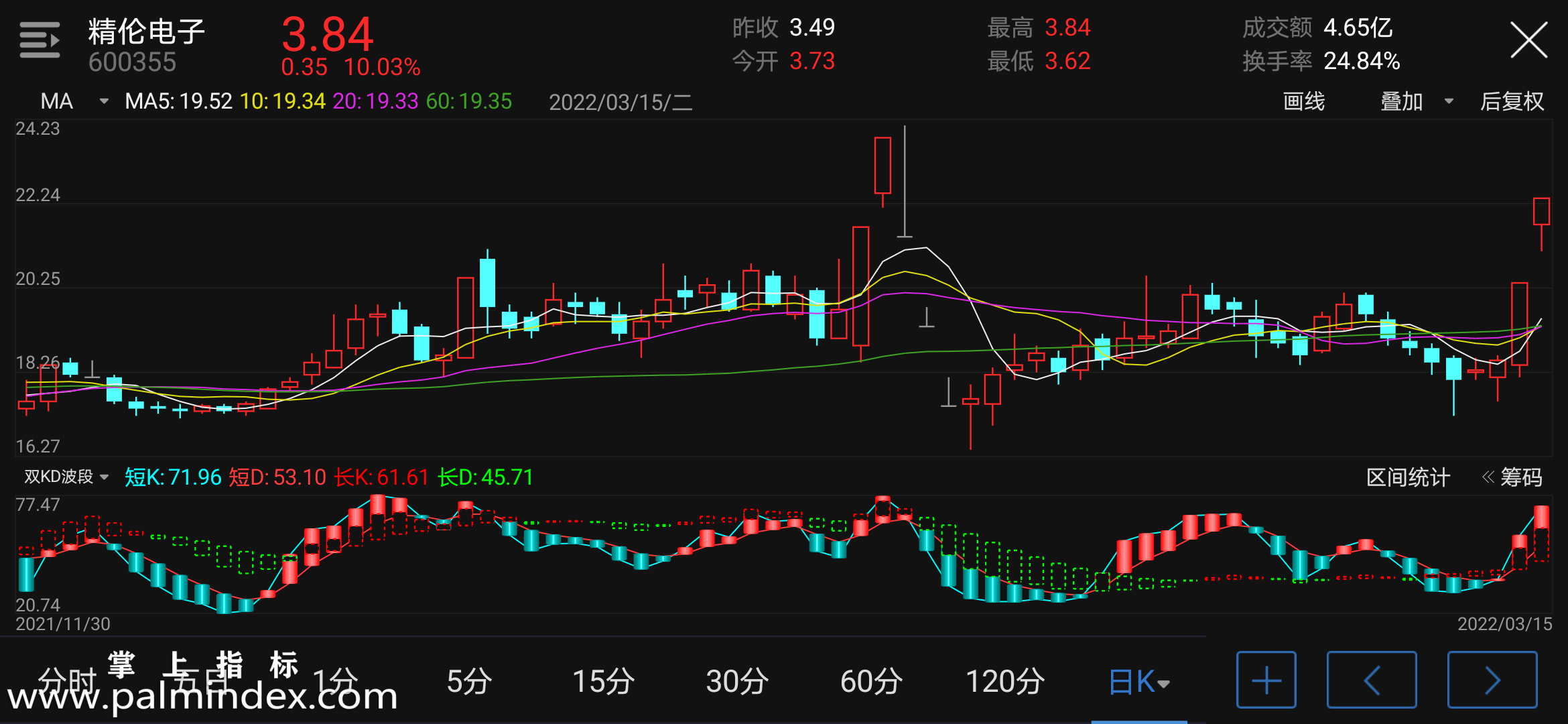Click 昨收 value 3.49

pos(812,27)
